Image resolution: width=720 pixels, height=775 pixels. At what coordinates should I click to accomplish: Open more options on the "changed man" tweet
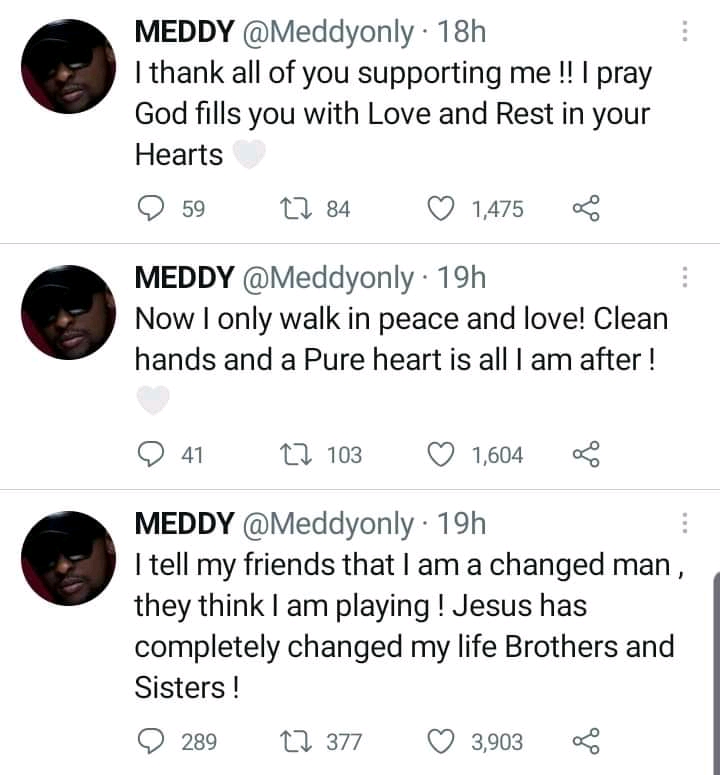coord(685,523)
